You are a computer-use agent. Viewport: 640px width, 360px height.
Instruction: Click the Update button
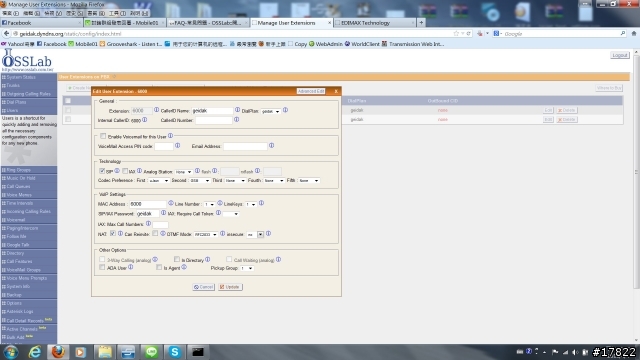coord(230,287)
